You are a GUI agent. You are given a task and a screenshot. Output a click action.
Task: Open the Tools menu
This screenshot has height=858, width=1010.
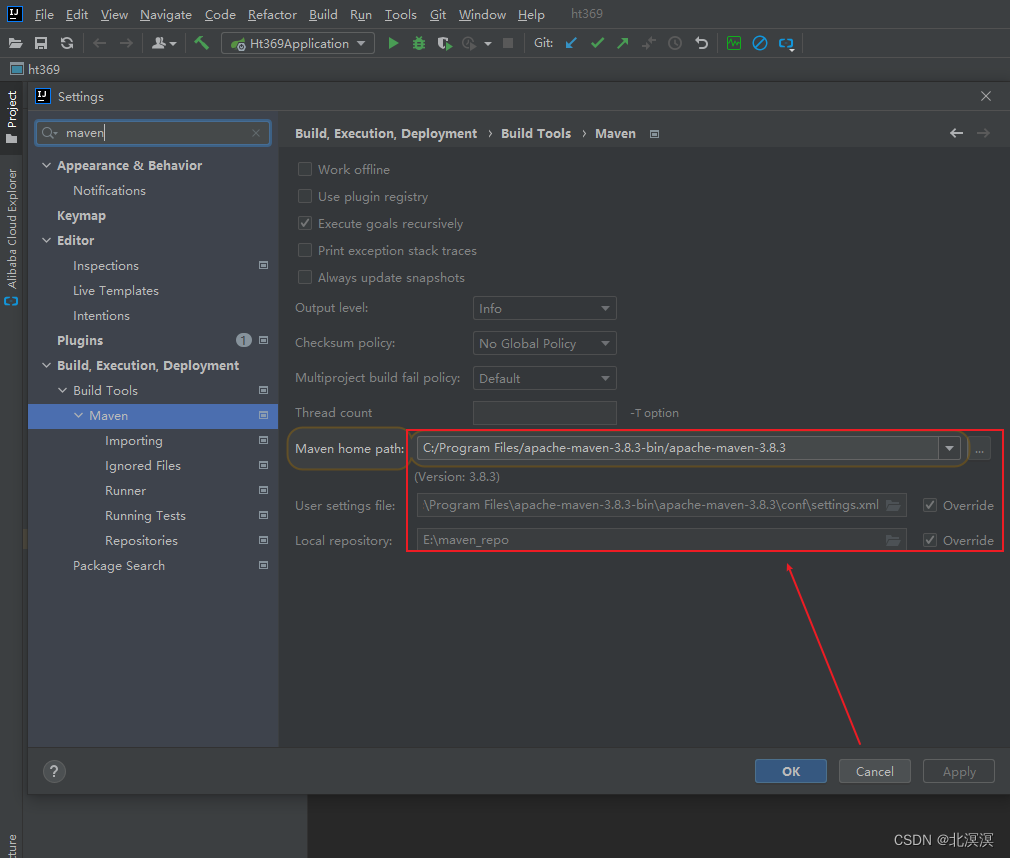[x=401, y=14]
